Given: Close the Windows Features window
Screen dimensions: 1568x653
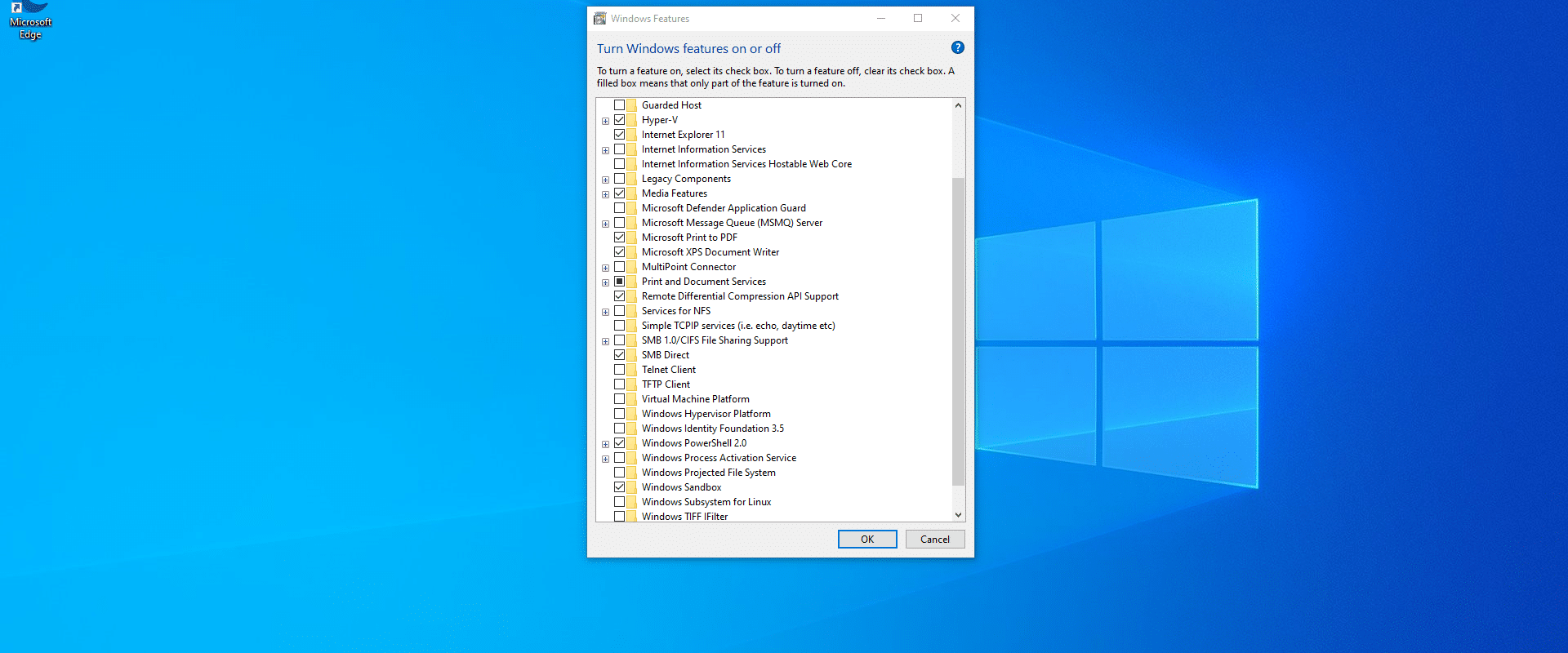Looking at the screenshot, I should 955,18.
